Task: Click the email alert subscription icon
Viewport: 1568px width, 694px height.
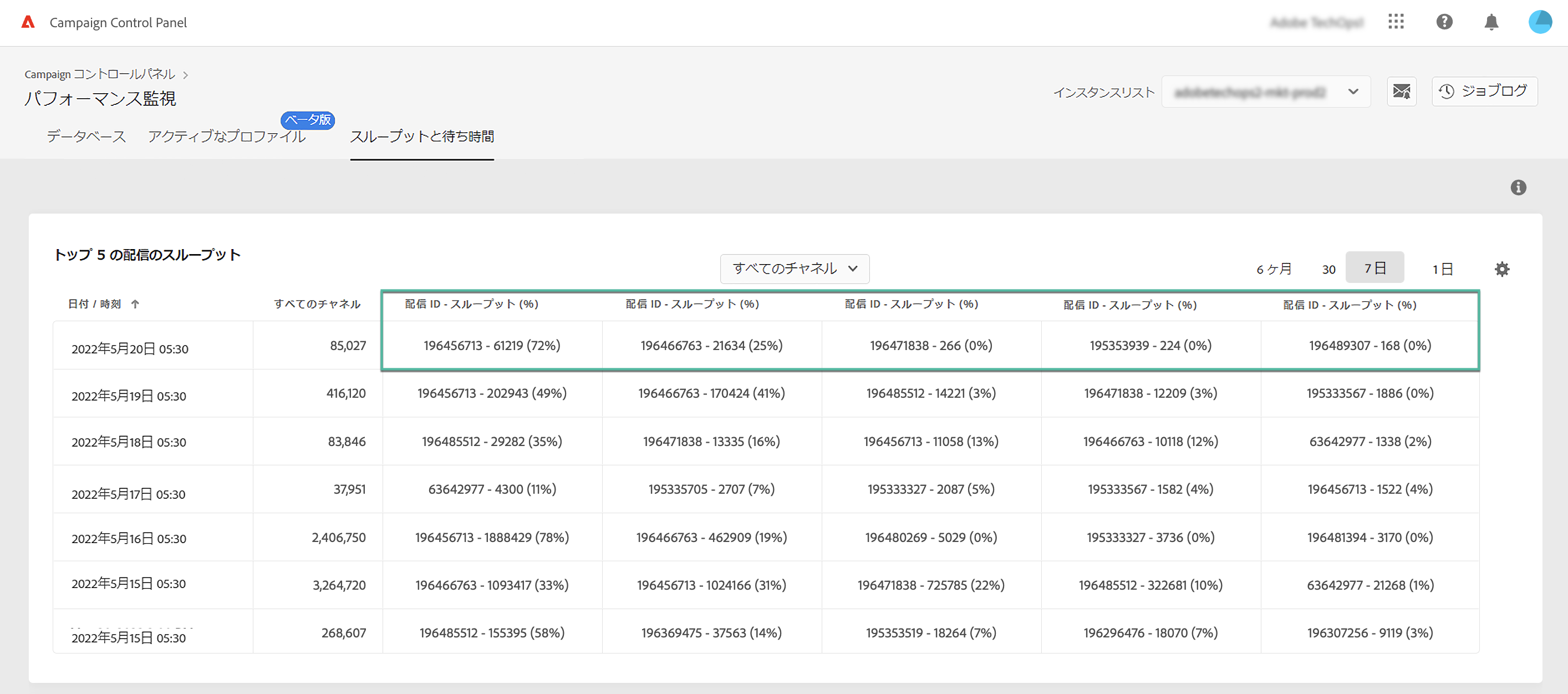Action: point(1401,92)
